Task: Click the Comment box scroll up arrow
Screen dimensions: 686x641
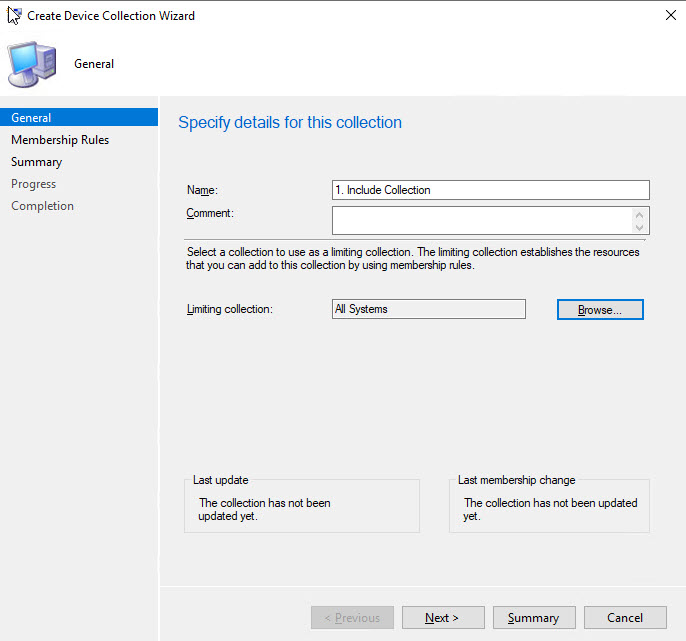Action: click(x=640, y=214)
